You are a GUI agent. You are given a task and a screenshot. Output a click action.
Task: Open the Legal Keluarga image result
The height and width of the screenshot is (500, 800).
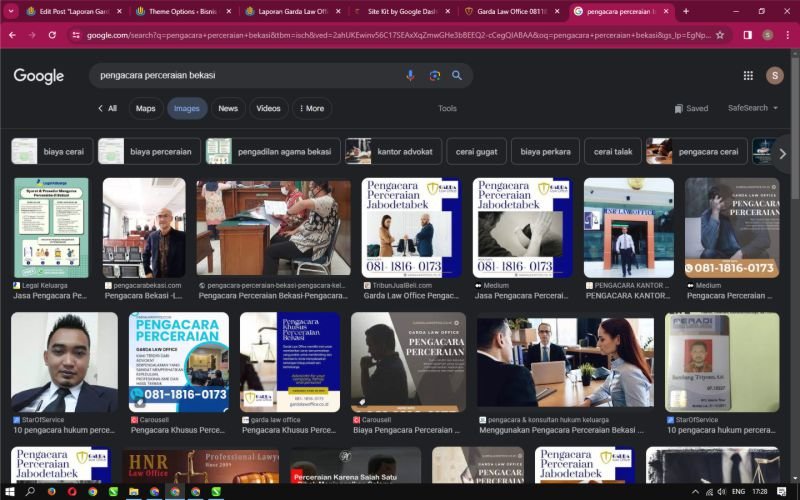pyautogui.click(x=51, y=229)
